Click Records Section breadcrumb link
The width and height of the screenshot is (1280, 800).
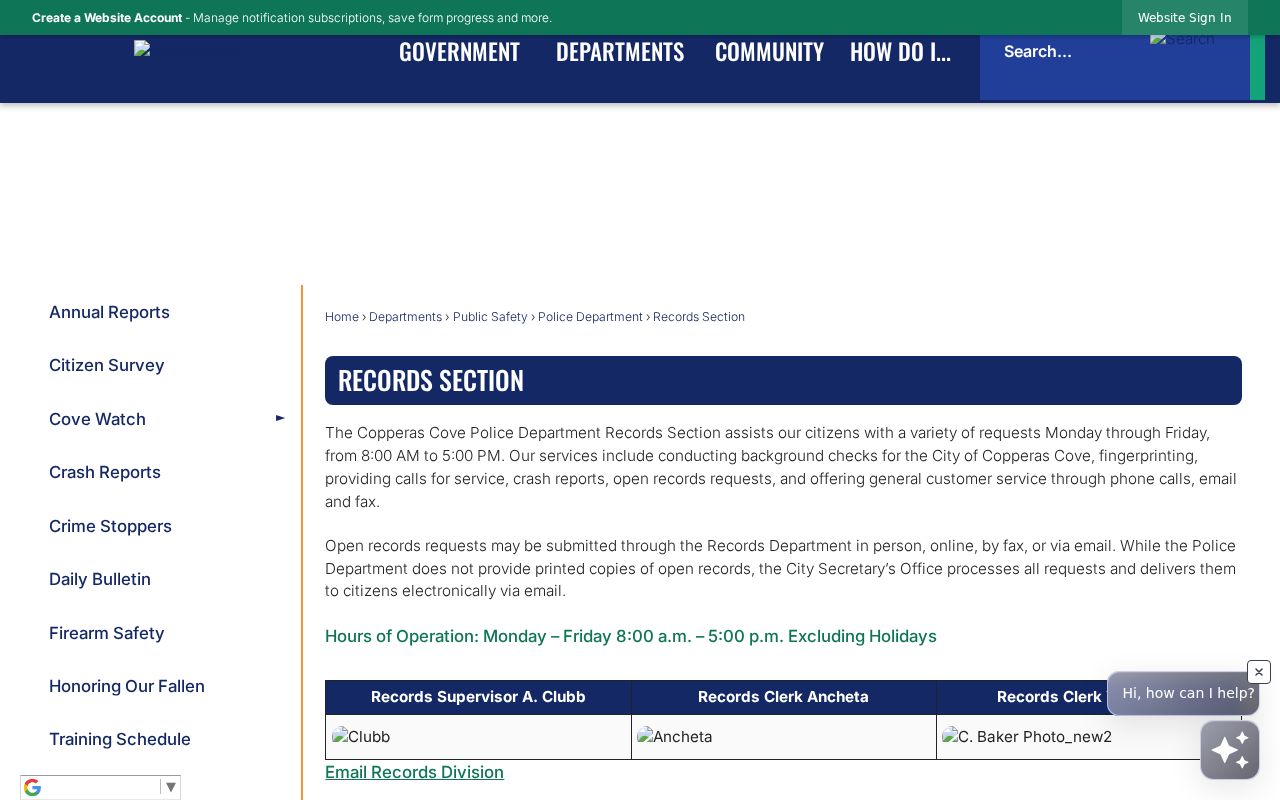[699, 317]
